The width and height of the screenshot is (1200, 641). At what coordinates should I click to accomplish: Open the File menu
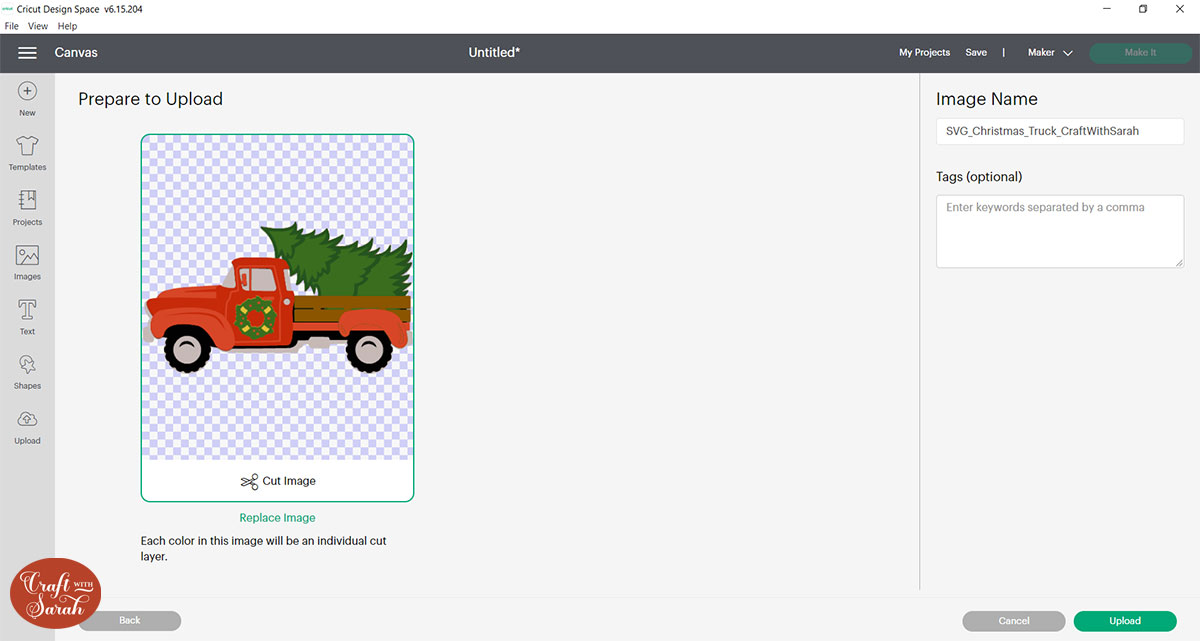[x=11, y=26]
